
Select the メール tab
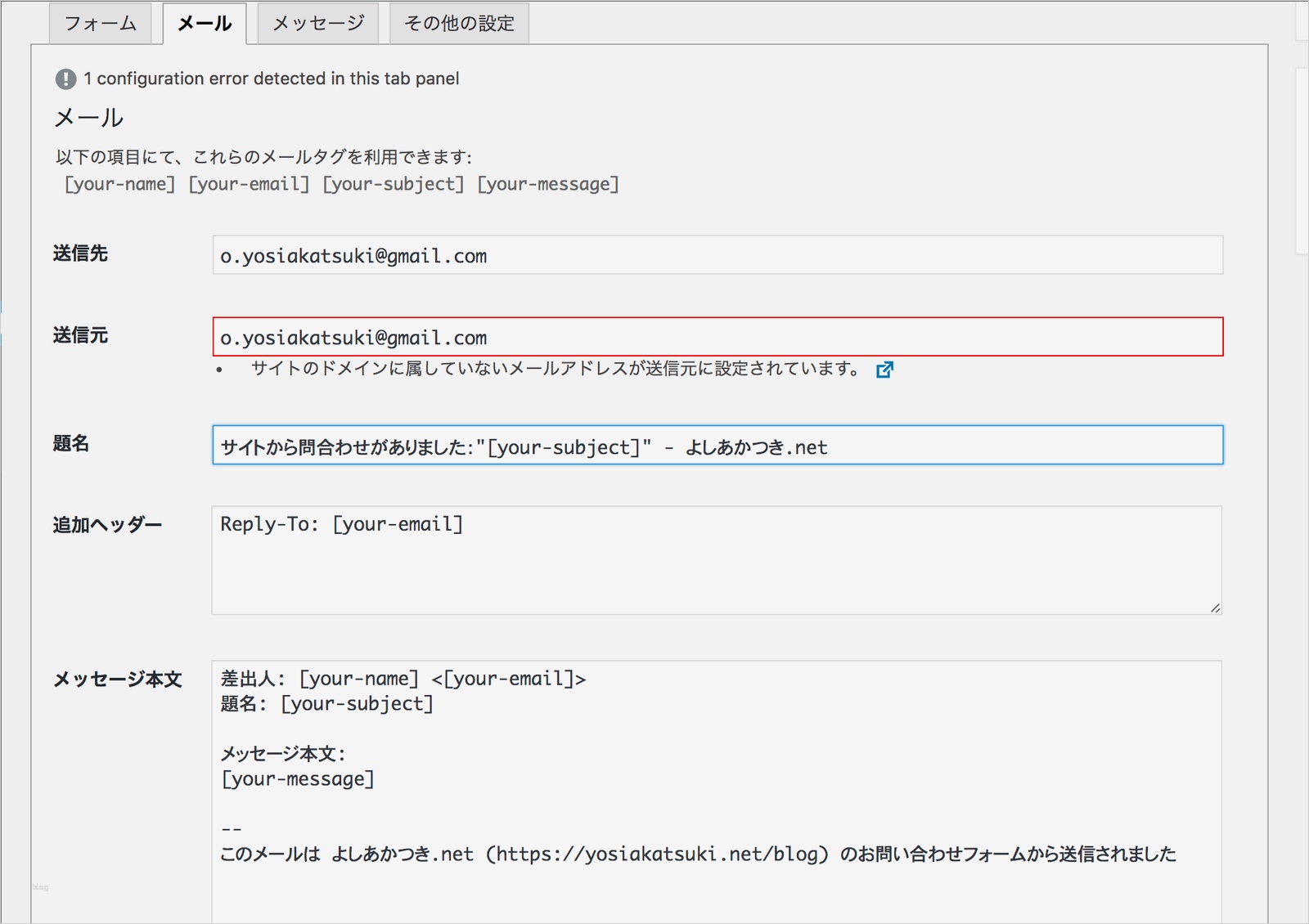pyautogui.click(x=205, y=24)
